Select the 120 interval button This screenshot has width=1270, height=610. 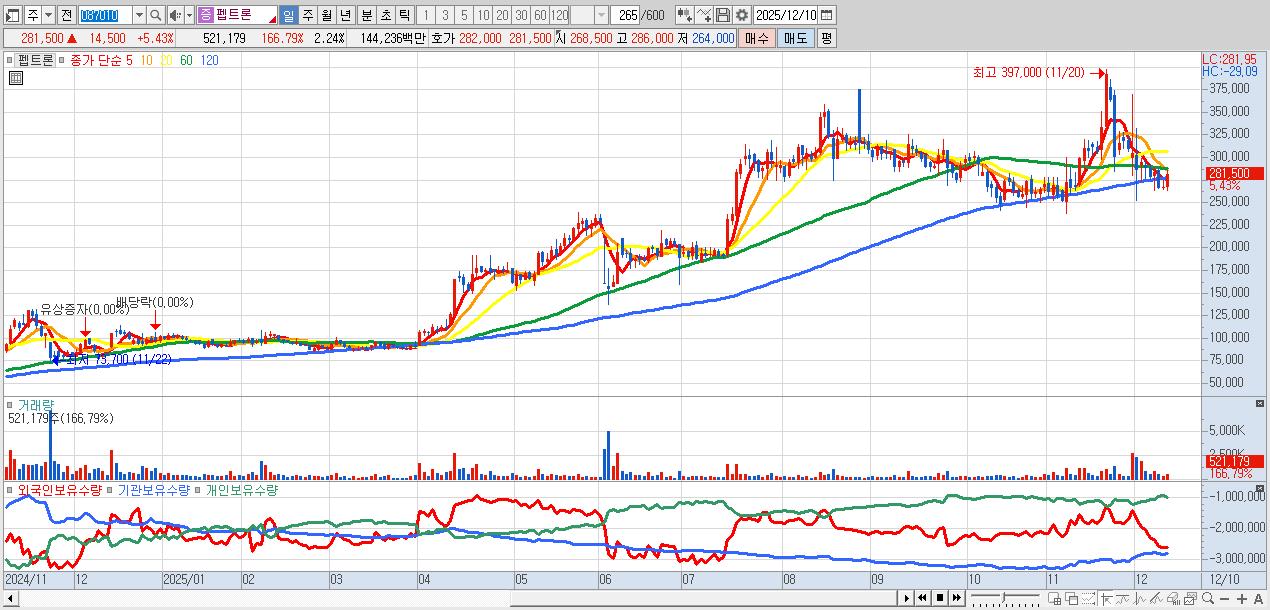[560, 15]
